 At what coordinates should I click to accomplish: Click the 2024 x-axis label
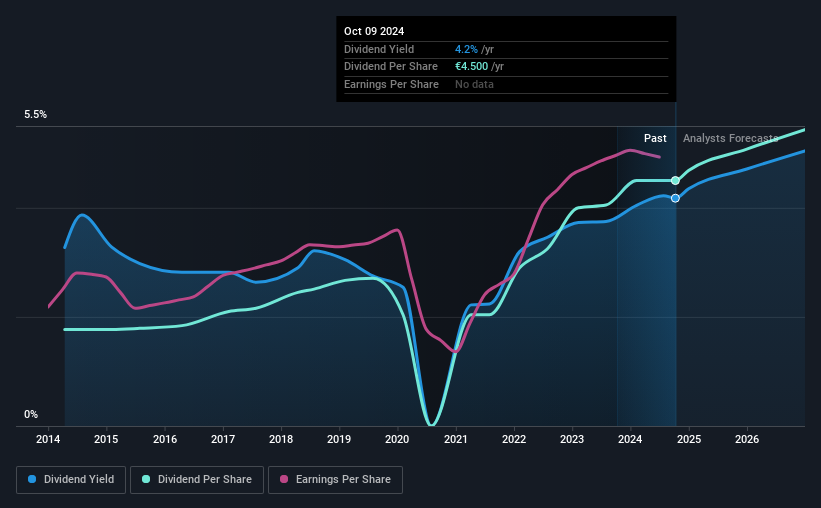click(630, 439)
